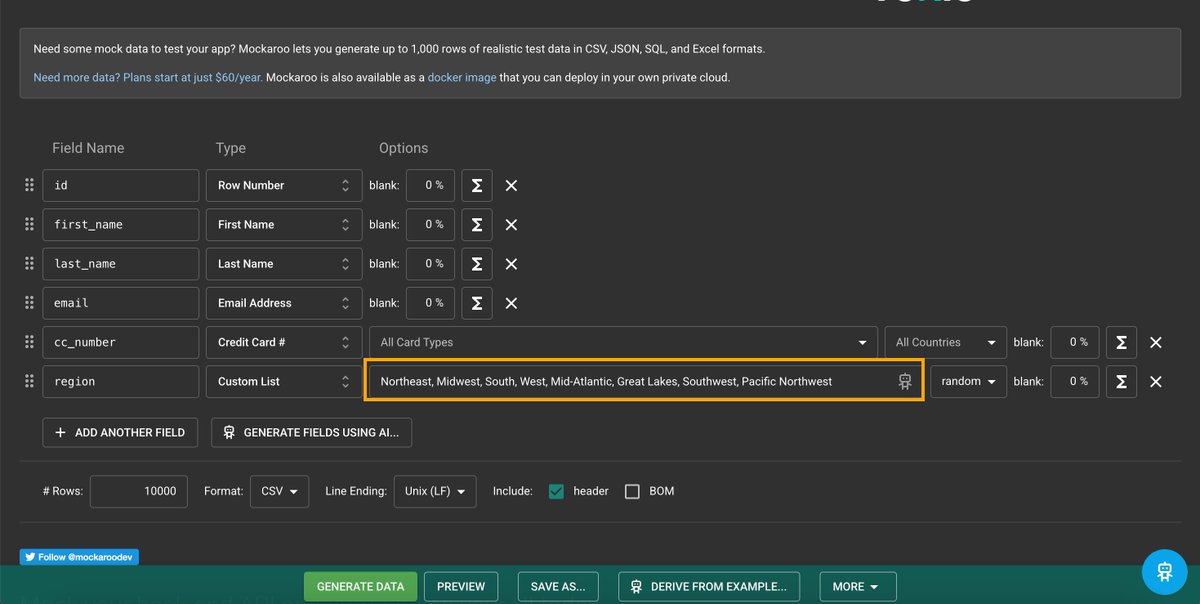This screenshot has width=1200, height=604.
Task: Open the All Countries dropdown
Action: point(945,342)
